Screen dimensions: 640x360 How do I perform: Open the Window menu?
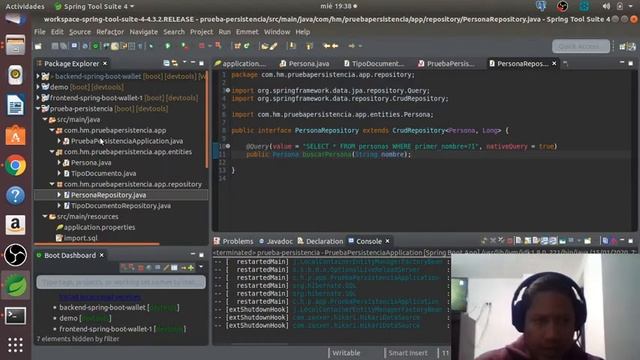tap(277, 32)
